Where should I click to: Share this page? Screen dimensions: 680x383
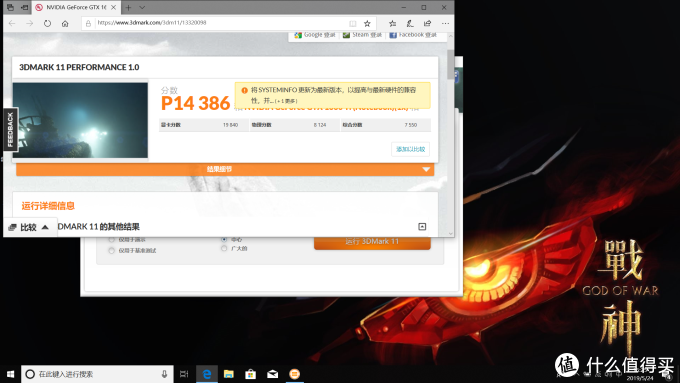pos(428,23)
